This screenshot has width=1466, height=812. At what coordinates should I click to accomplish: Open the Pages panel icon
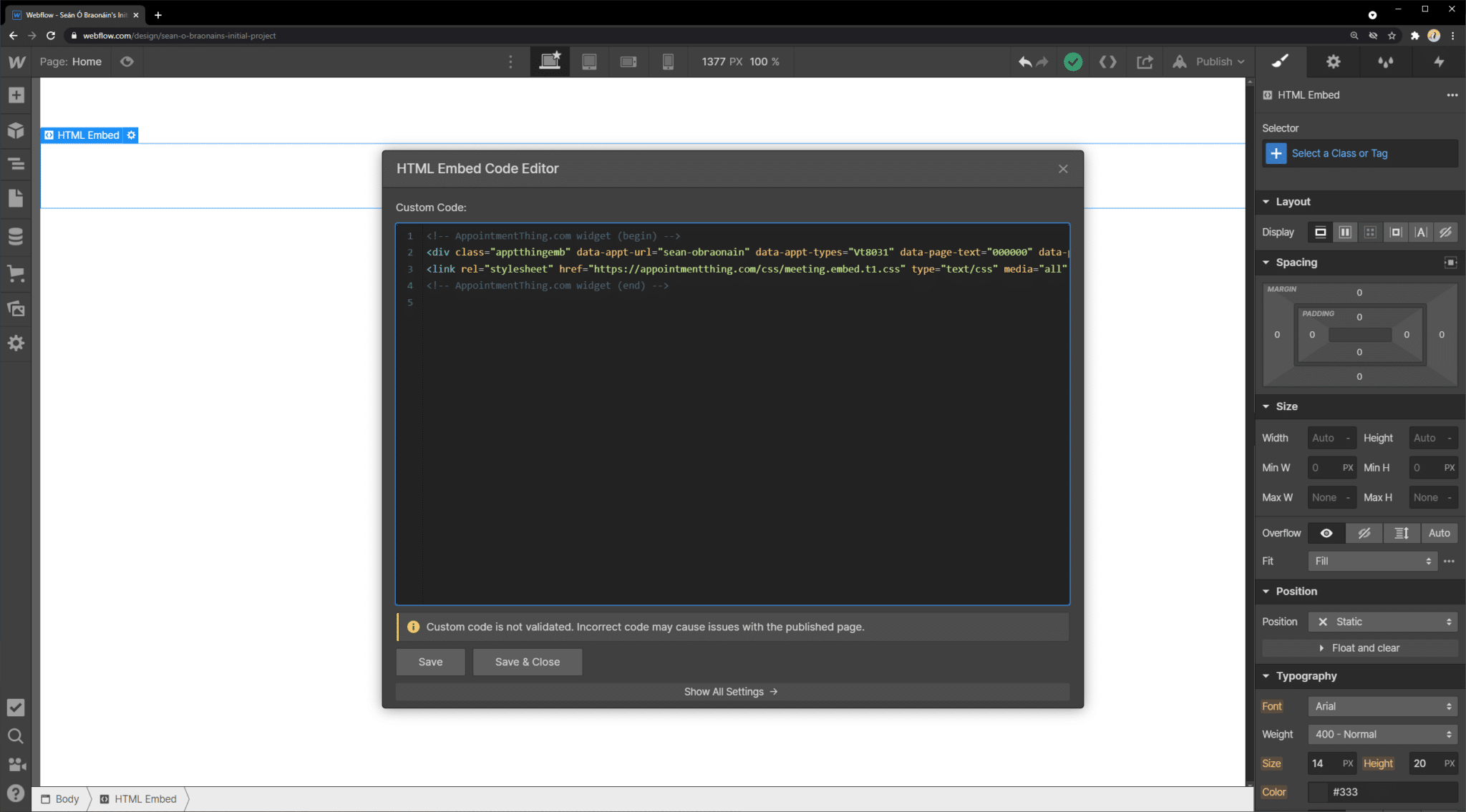16,199
